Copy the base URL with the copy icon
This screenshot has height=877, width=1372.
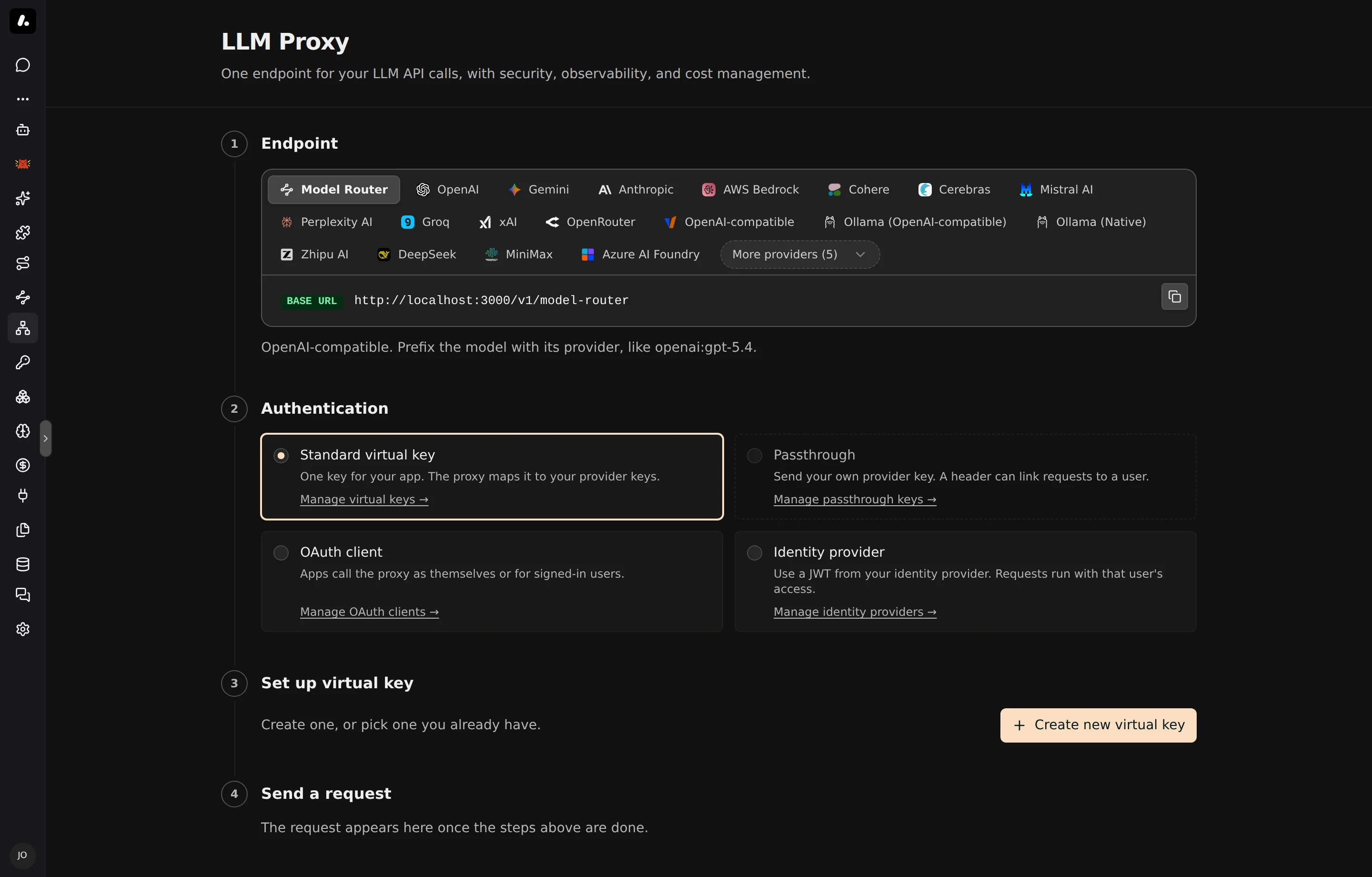click(x=1174, y=296)
